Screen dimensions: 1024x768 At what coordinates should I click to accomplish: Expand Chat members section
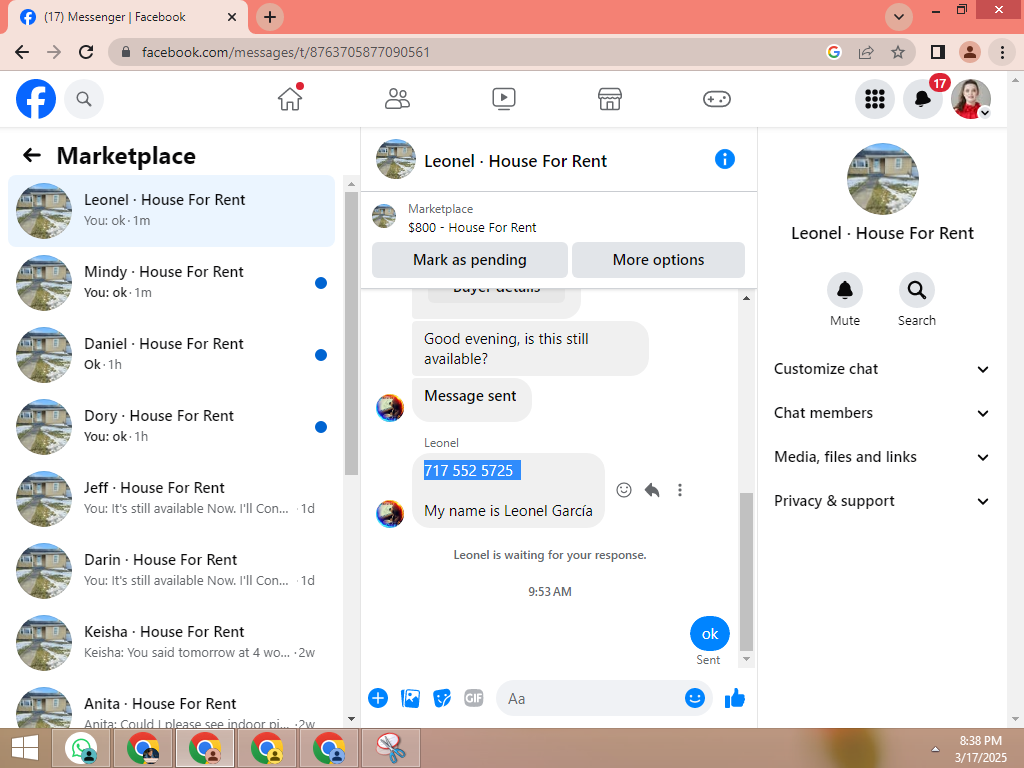click(880, 413)
